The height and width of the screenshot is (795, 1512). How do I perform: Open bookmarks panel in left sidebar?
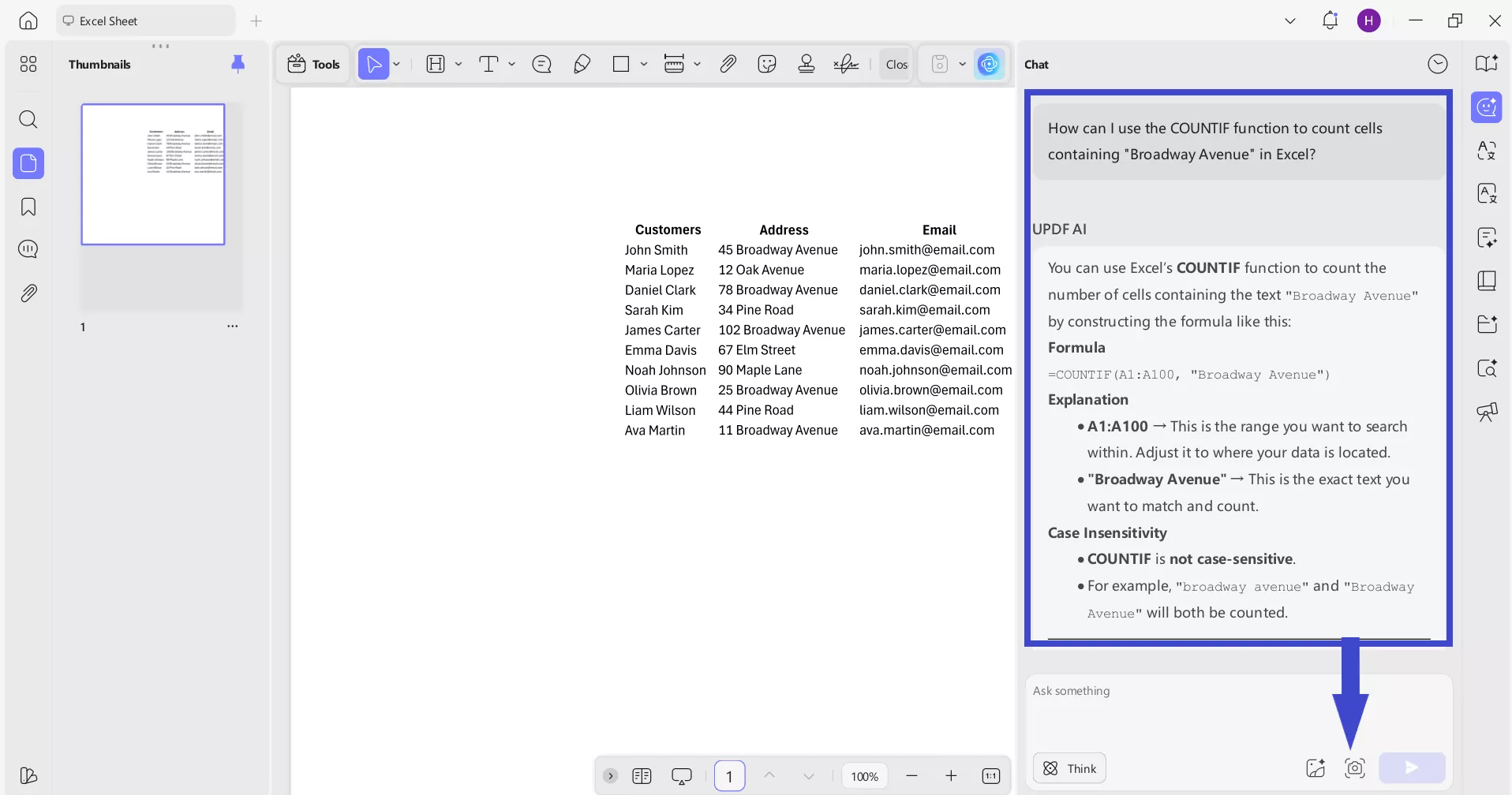tap(28, 207)
